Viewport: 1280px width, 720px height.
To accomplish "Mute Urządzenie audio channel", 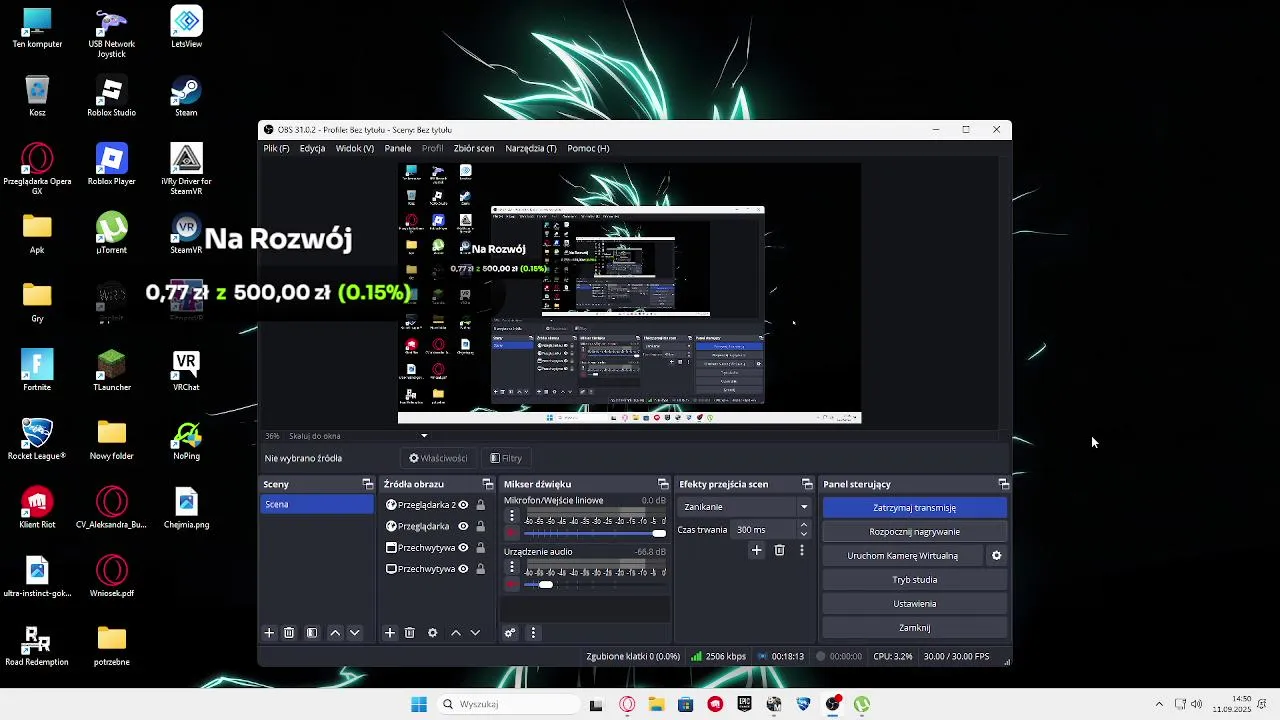I will pos(512,584).
